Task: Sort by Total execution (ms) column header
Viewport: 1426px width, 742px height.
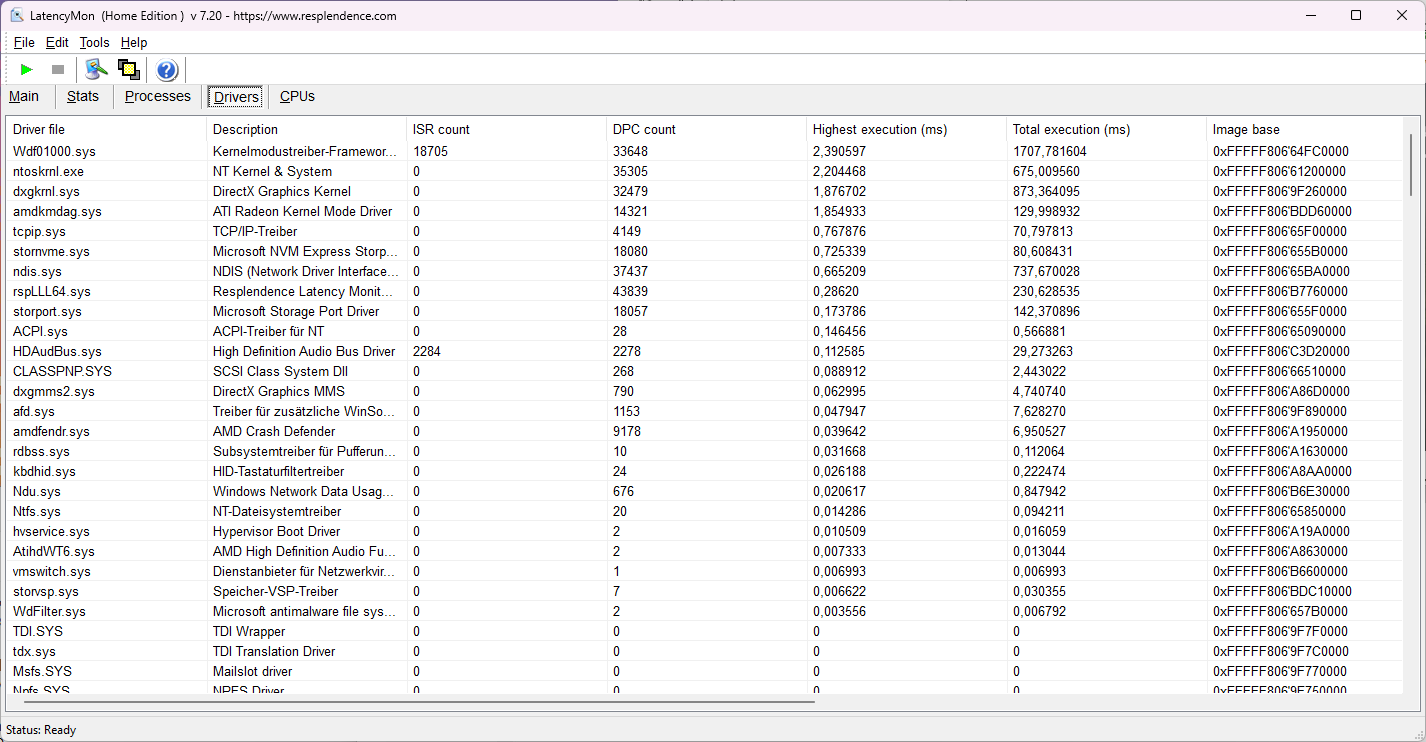Action: coord(1107,129)
